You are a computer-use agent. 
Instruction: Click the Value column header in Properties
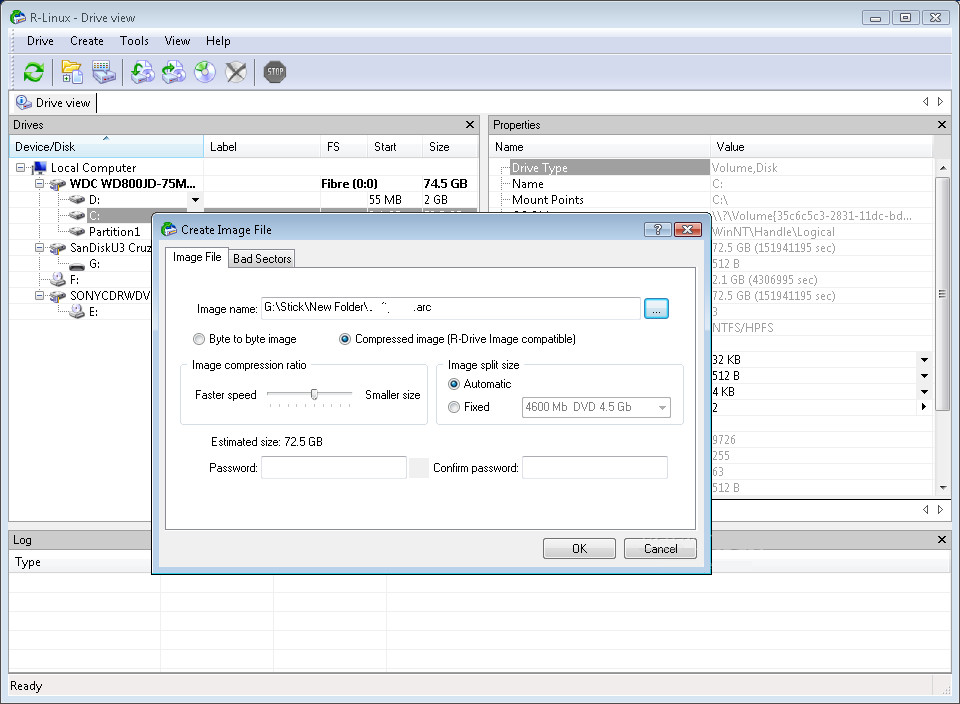[x=822, y=147]
